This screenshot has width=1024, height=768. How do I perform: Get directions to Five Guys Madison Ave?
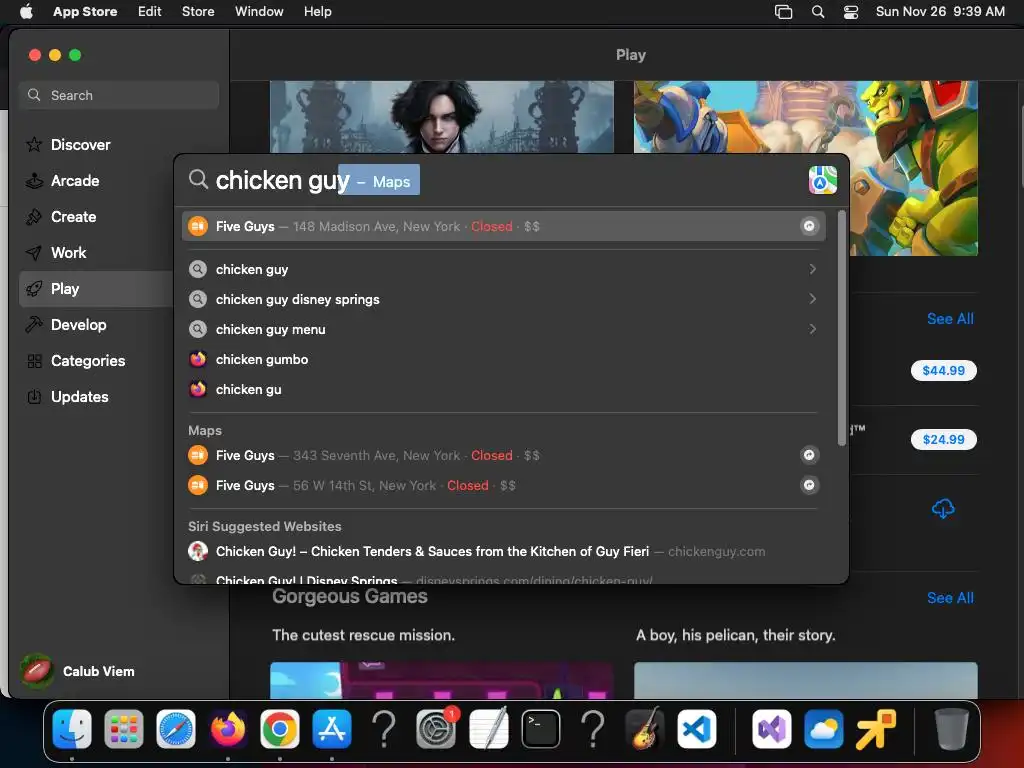click(x=809, y=226)
